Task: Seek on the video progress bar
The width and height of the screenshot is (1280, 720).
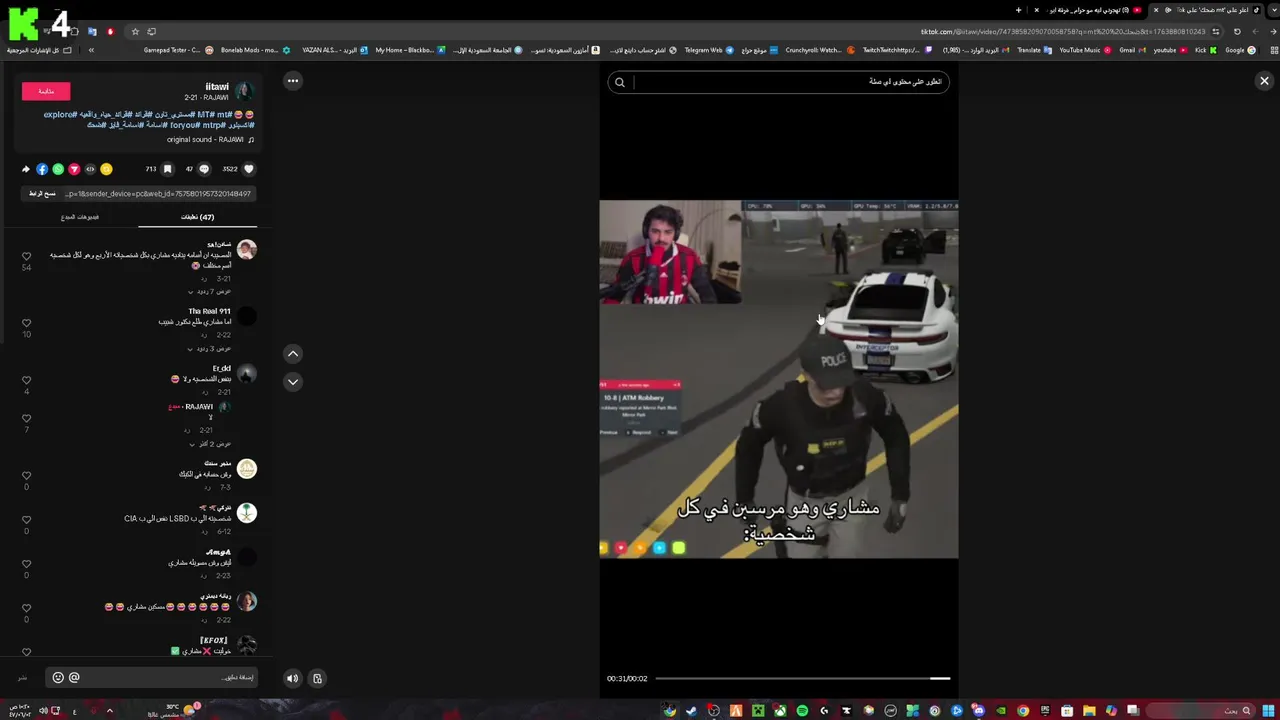Action: point(803,678)
